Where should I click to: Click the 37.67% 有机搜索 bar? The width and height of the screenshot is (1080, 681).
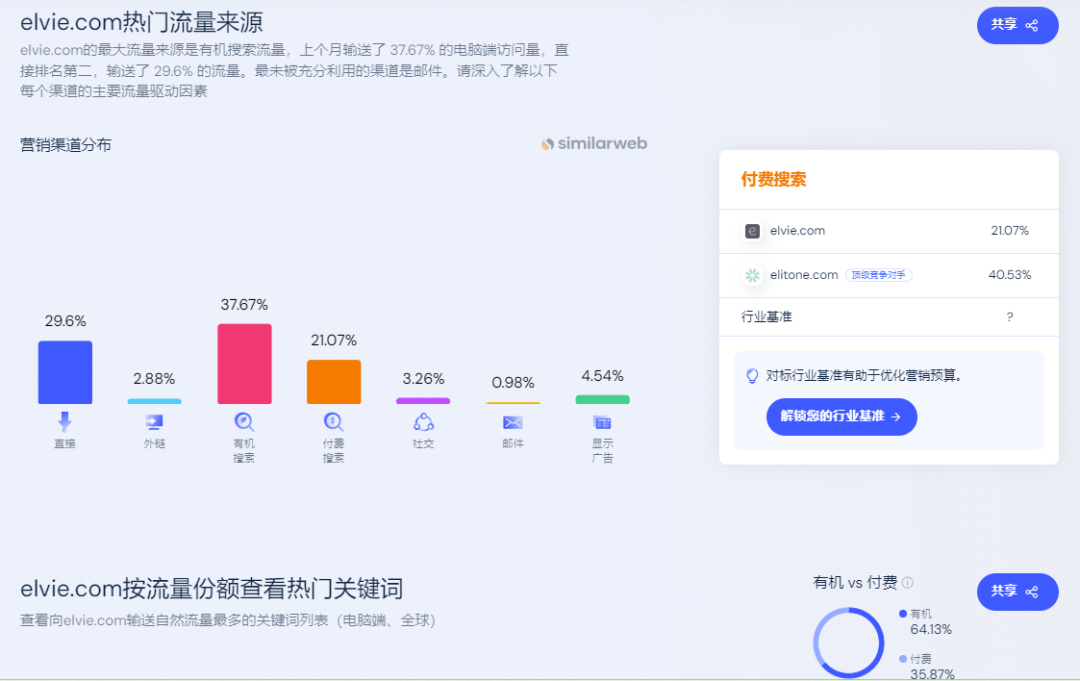pyautogui.click(x=244, y=362)
